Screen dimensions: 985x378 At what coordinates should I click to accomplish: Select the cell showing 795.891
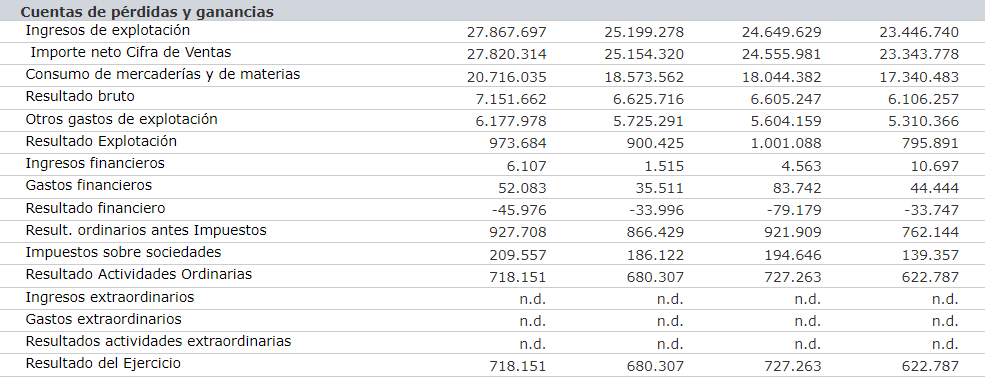click(x=930, y=143)
